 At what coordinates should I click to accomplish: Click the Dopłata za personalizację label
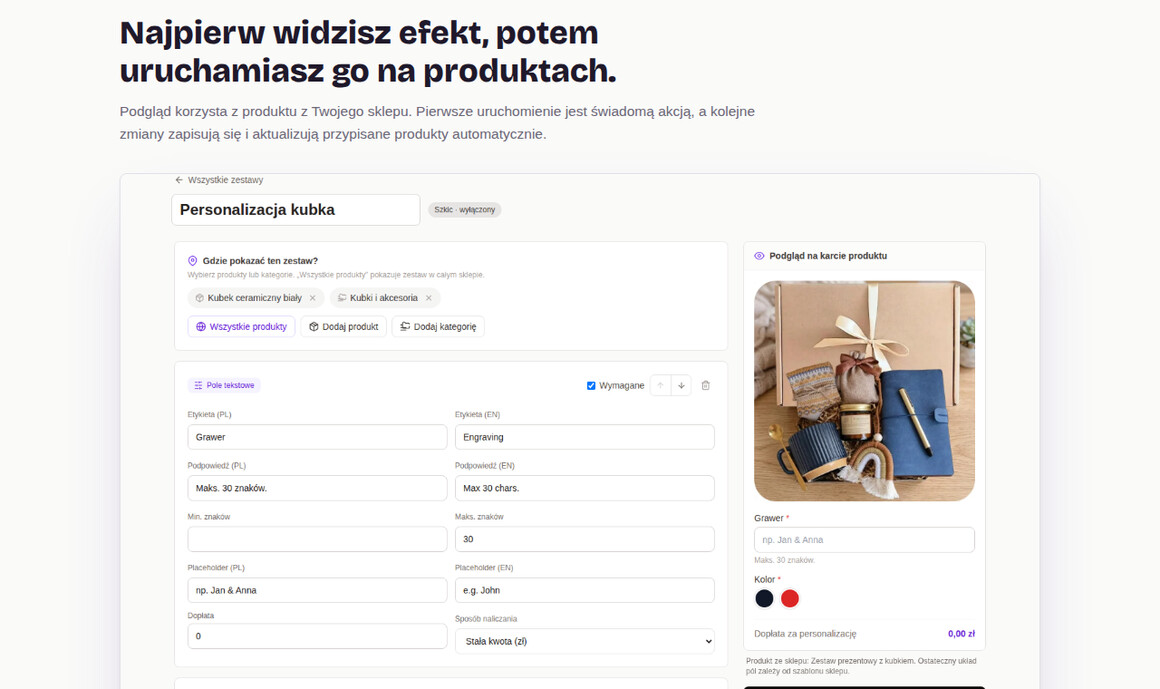(x=805, y=634)
